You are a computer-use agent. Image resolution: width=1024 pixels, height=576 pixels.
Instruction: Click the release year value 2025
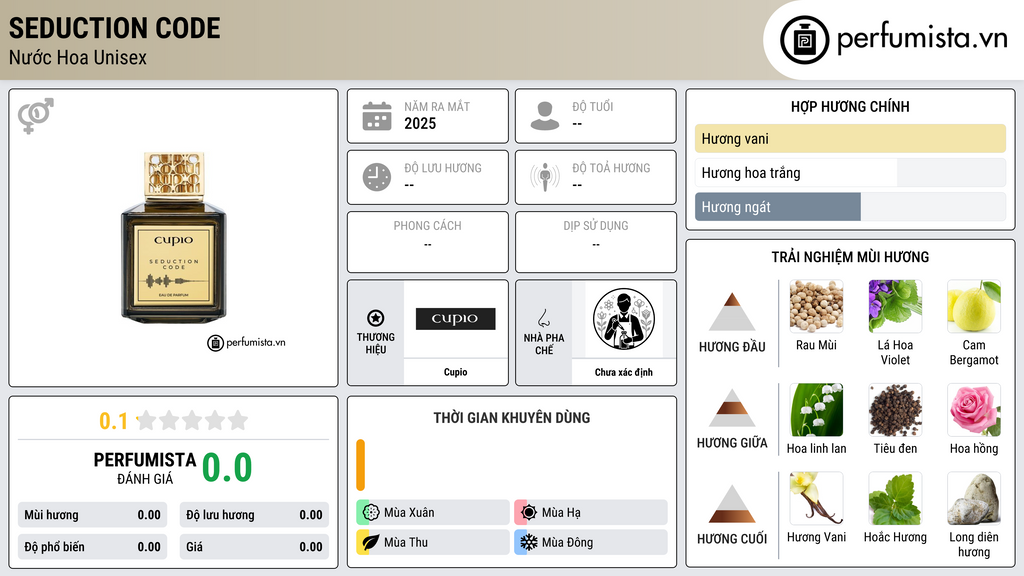coord(420,123)
